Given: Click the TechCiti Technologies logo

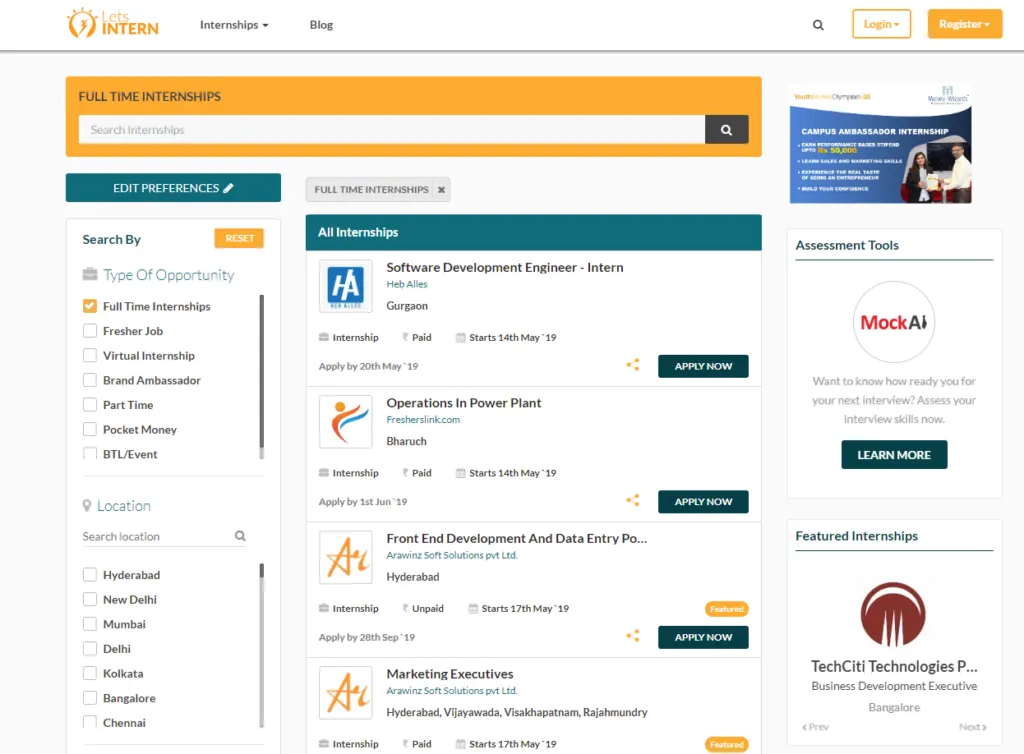Looking at the screenshot, I should point(893,614).
